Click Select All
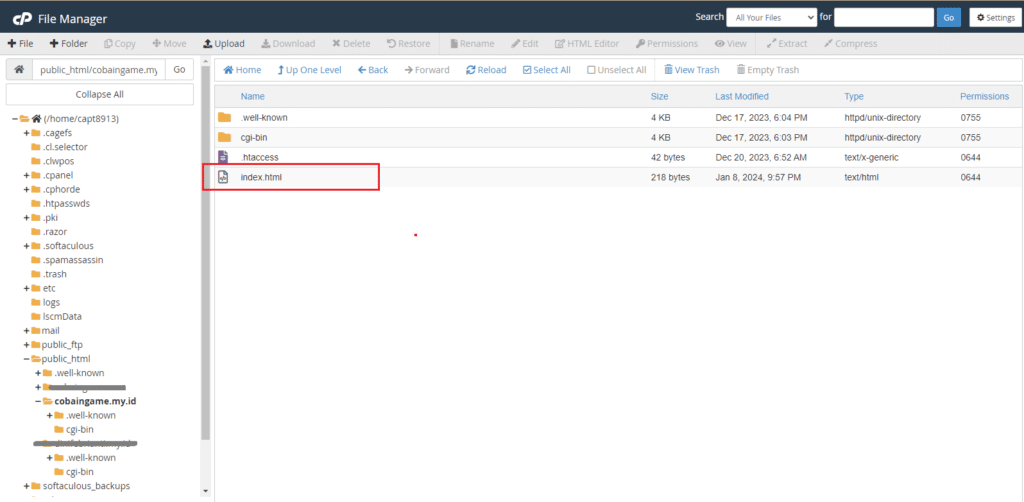The width and height of the screenshot is (1024, 502). [x=547, y=70]
